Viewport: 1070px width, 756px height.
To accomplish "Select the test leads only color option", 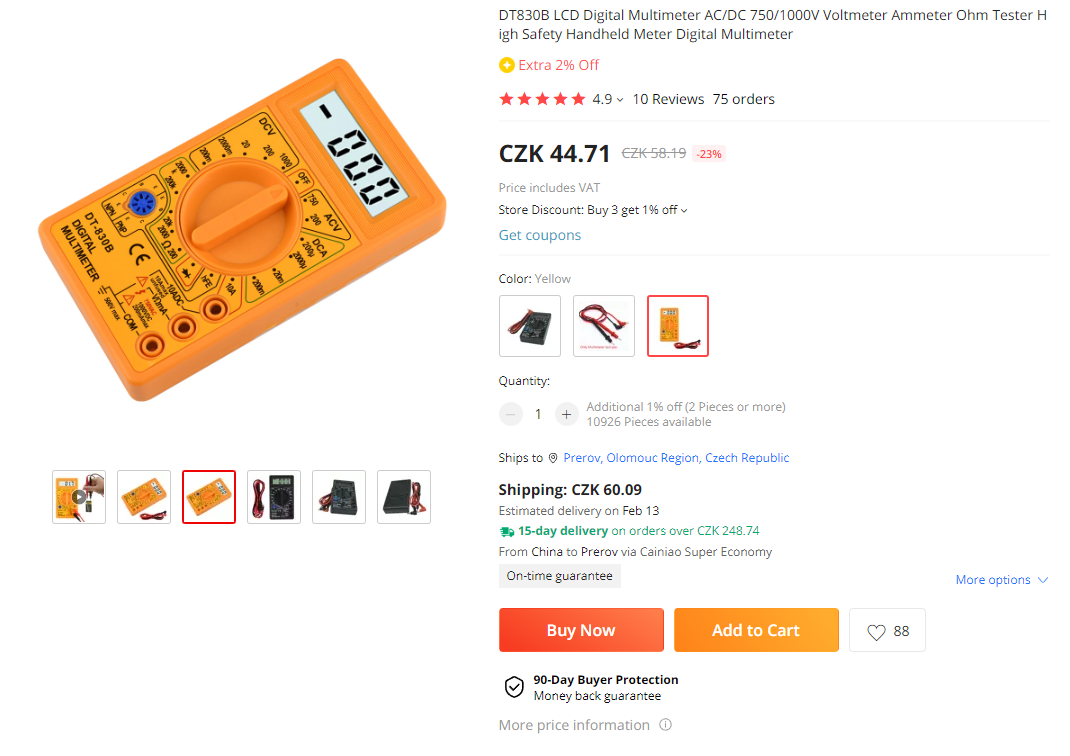I will [604, 325].
